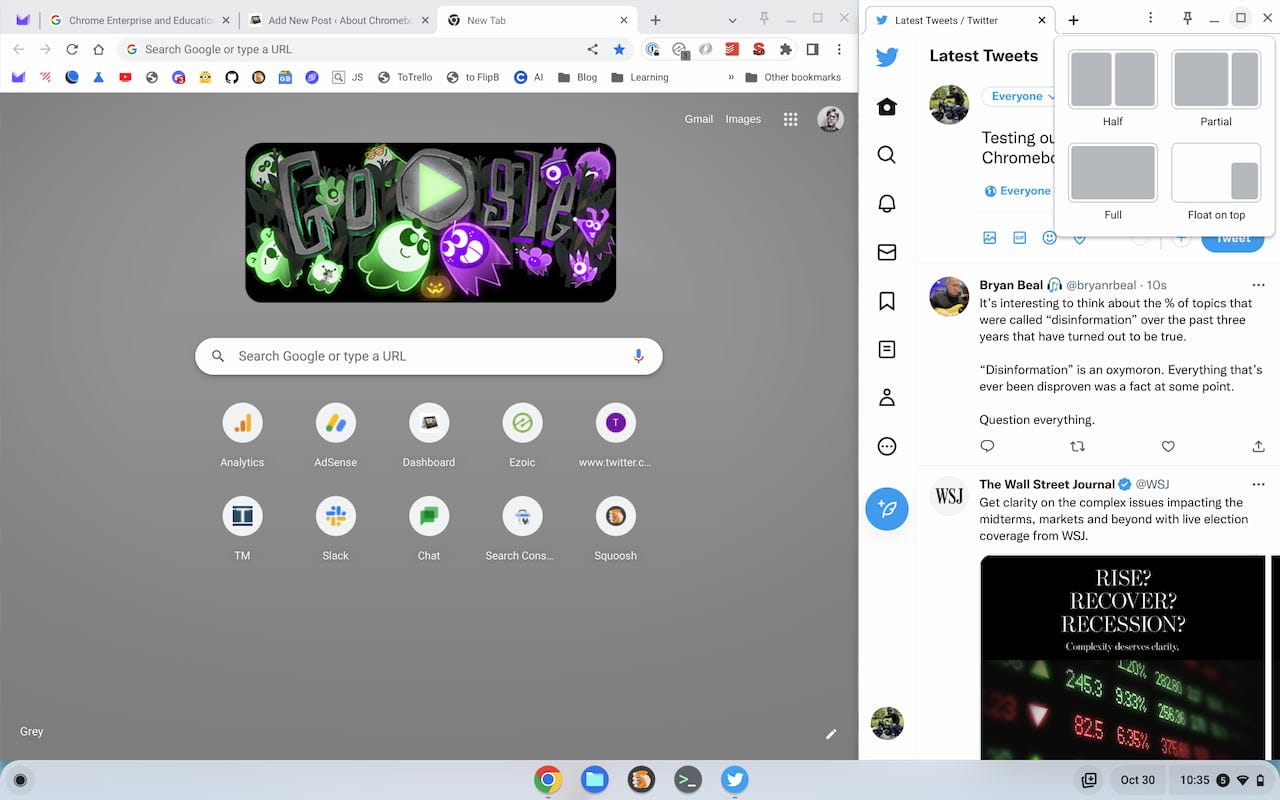
Task: Open Twitter Lists icon in sidebar
Action: (887, 349)
